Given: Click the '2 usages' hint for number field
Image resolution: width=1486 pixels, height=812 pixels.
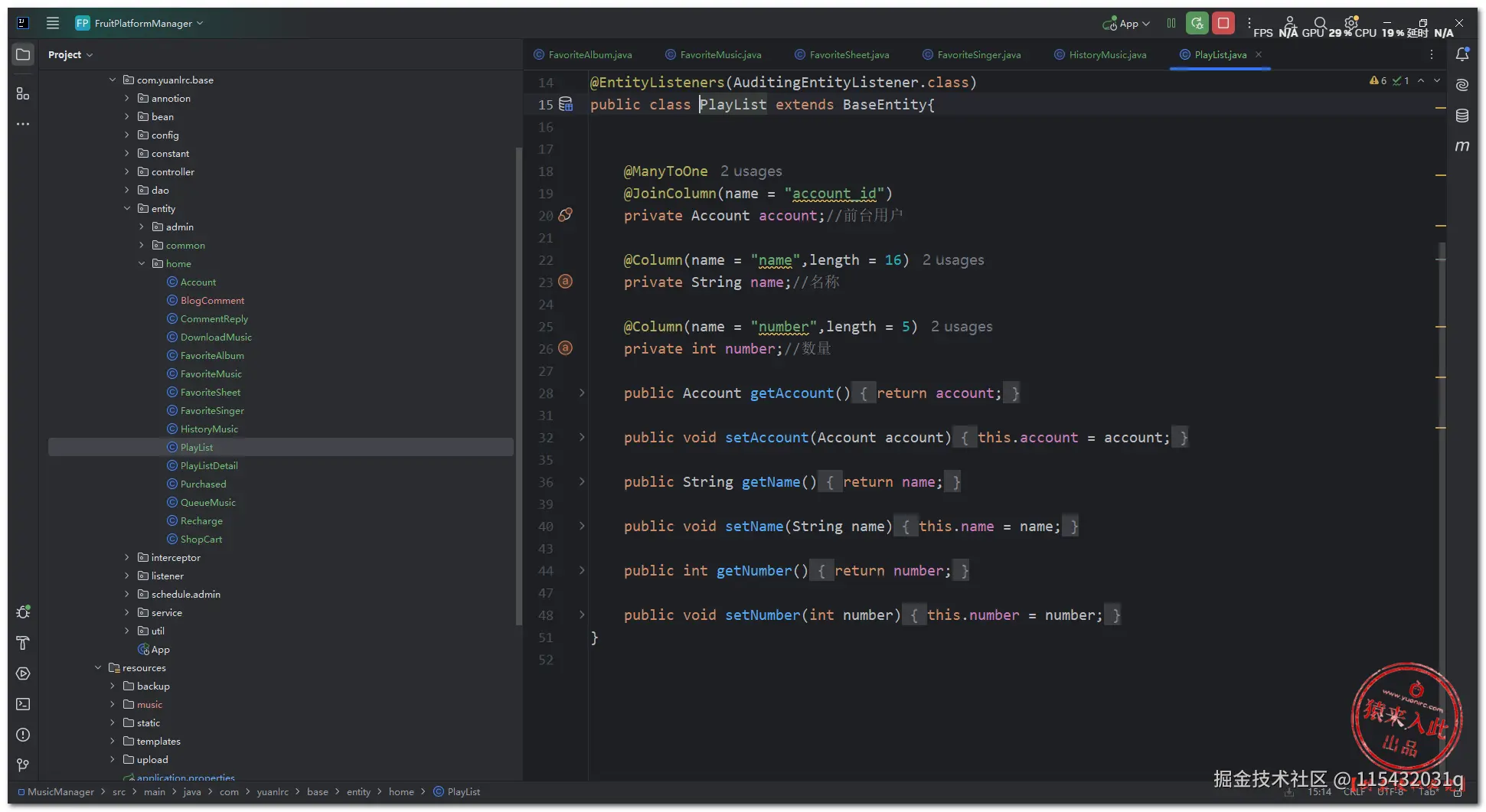Looking at the screenshot, I should 962,327.
